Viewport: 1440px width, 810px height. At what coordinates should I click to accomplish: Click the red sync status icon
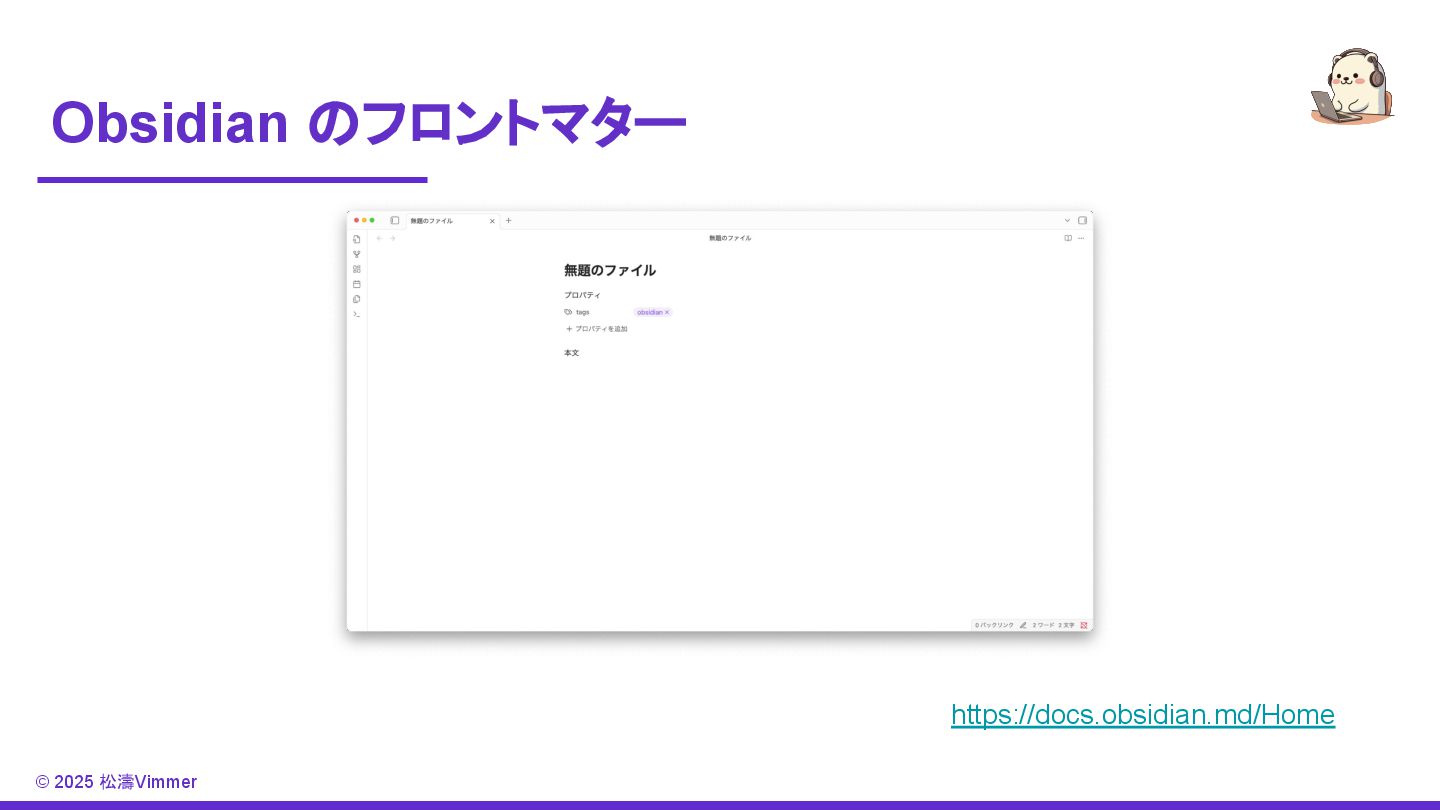point(1083,625)
